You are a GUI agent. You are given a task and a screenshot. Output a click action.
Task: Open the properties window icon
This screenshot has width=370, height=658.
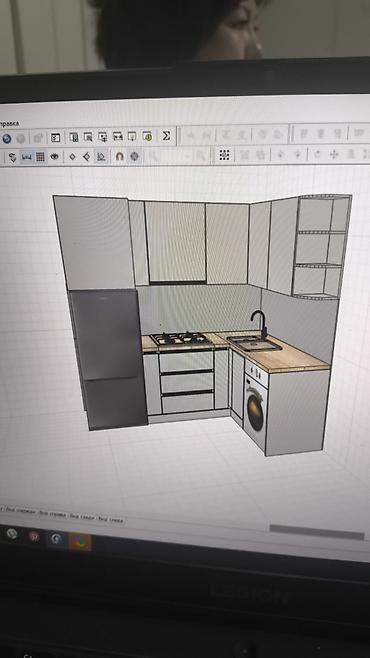(55, 137)
